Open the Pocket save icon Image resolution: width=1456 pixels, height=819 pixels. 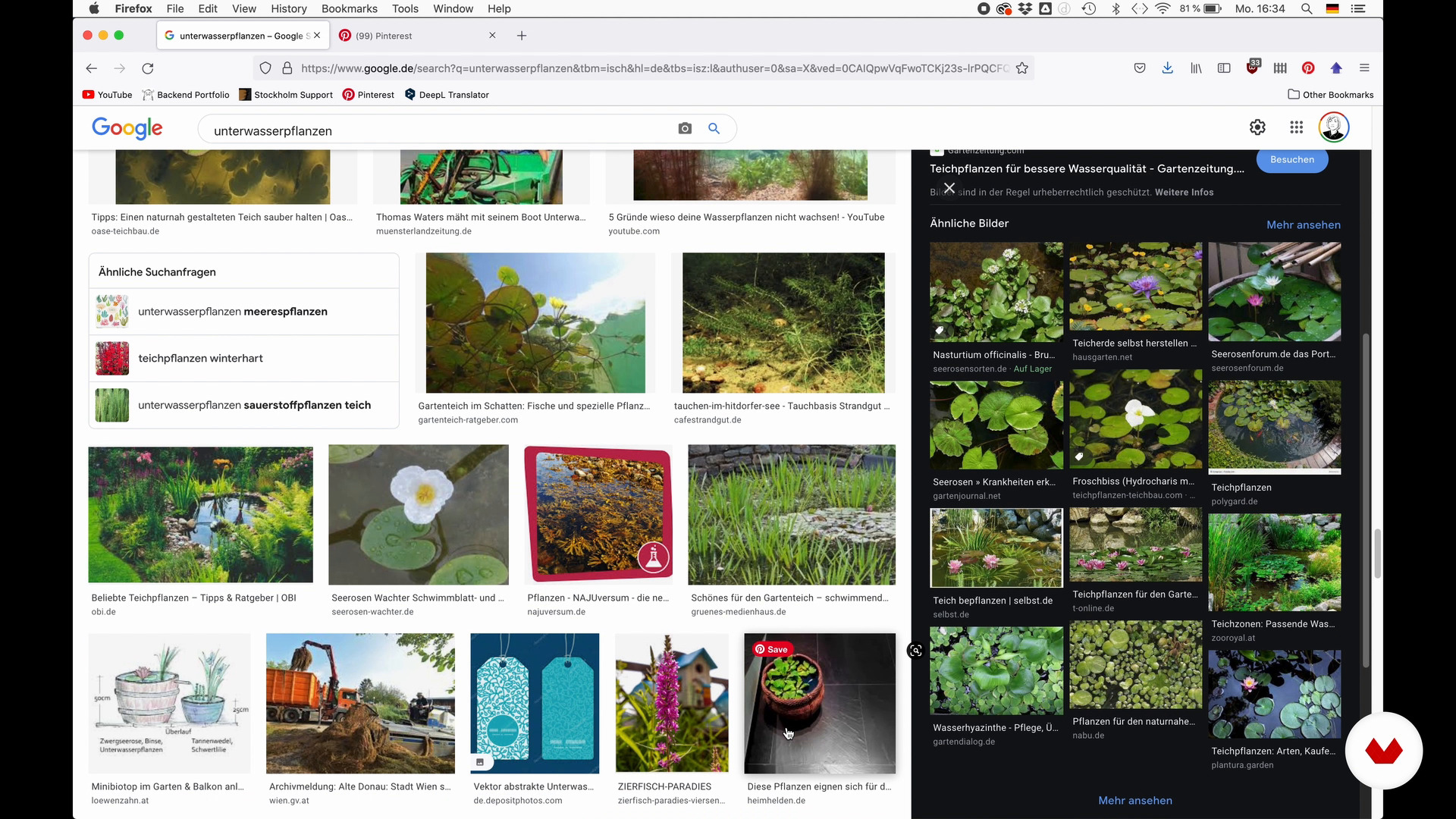[1140, 68]
